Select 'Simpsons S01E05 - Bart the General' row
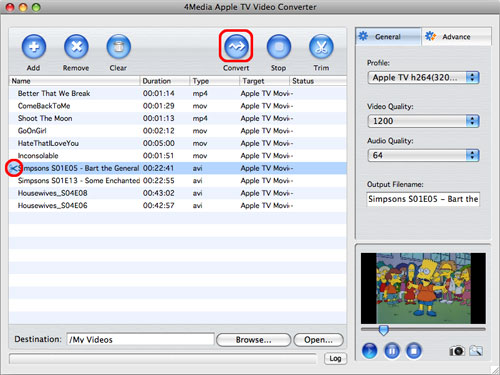Image resolution: width=500 pixels, height=375 pixels. click(x=178, y=168)
